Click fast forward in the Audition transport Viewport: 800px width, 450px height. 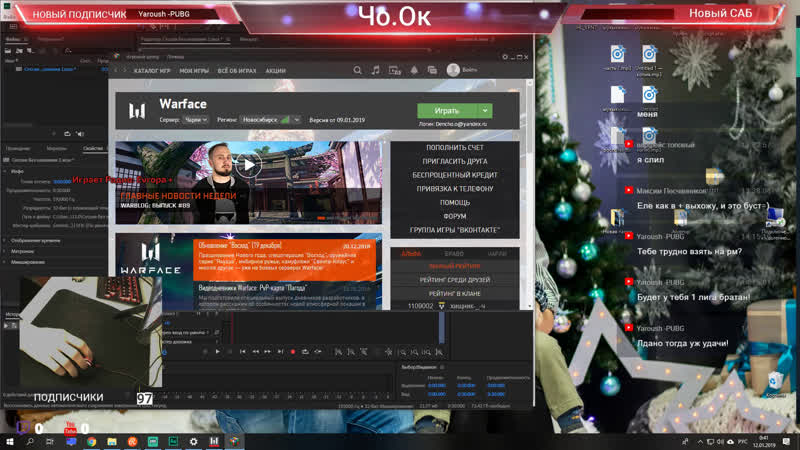click(267, 352)
